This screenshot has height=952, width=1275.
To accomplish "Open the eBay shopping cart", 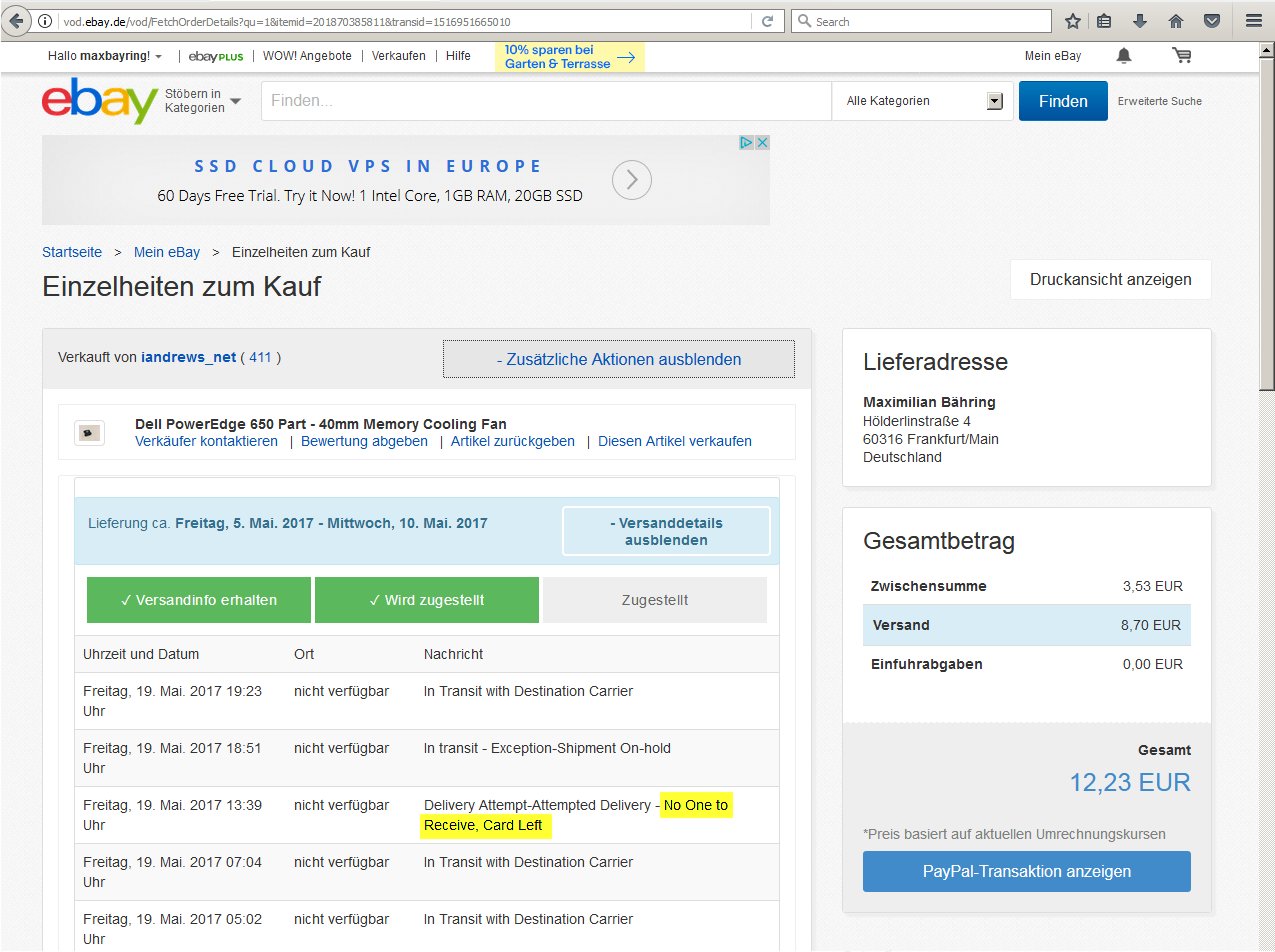I will tap(1181, 56).
